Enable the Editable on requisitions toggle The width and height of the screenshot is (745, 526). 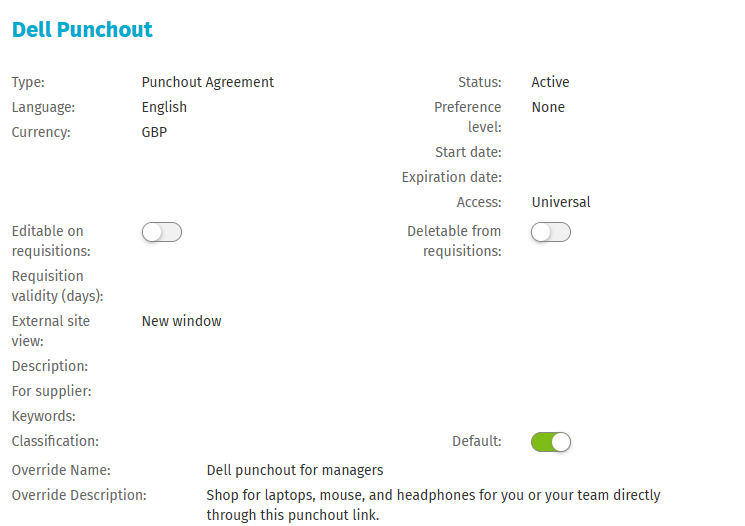pos(162,232)
